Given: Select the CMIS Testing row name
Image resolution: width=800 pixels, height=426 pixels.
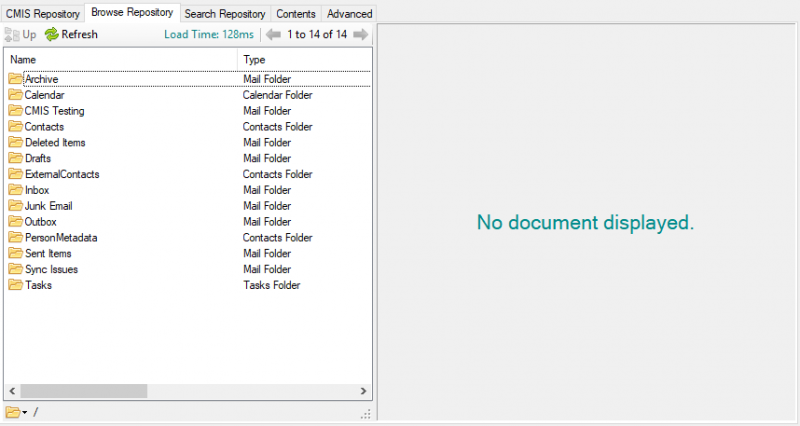Looking at the screenshot, I should coord(55,111).
